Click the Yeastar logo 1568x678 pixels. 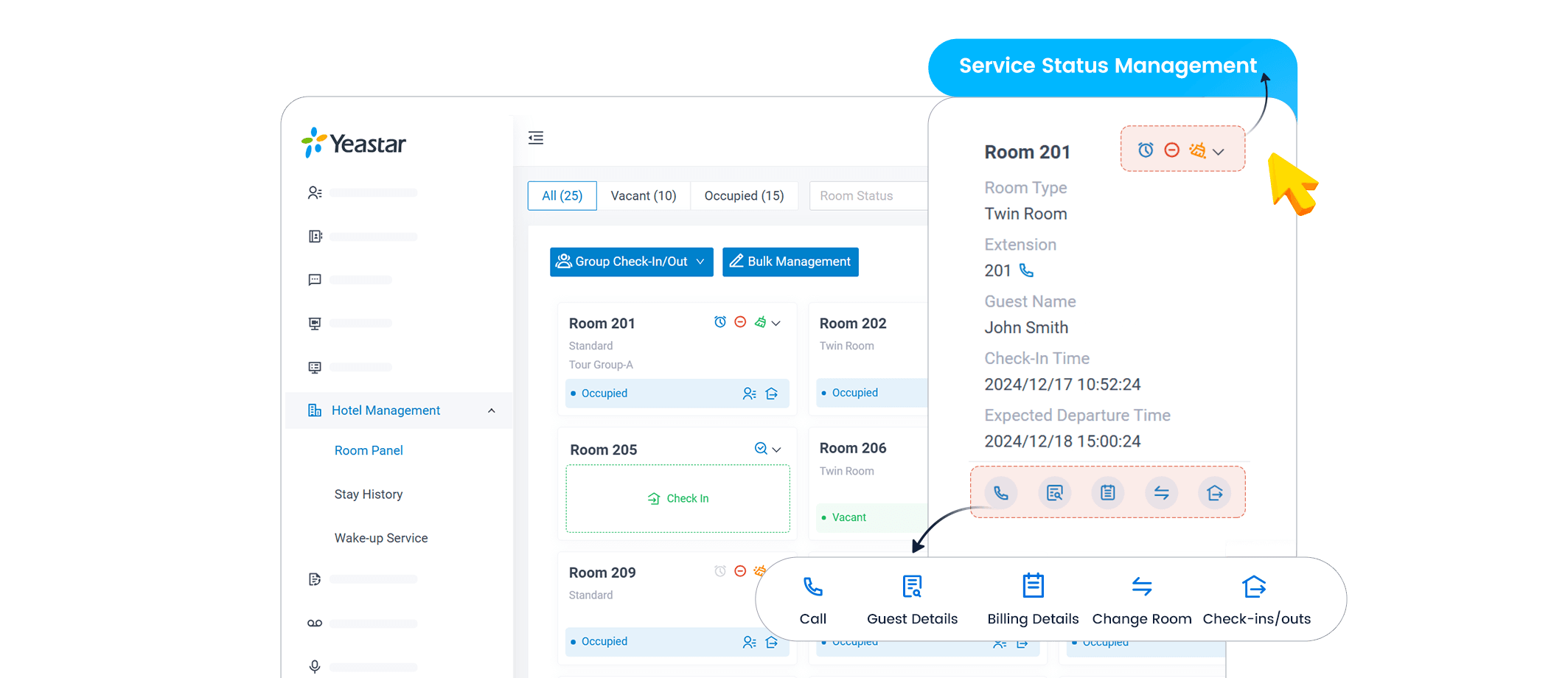[354, 142]
